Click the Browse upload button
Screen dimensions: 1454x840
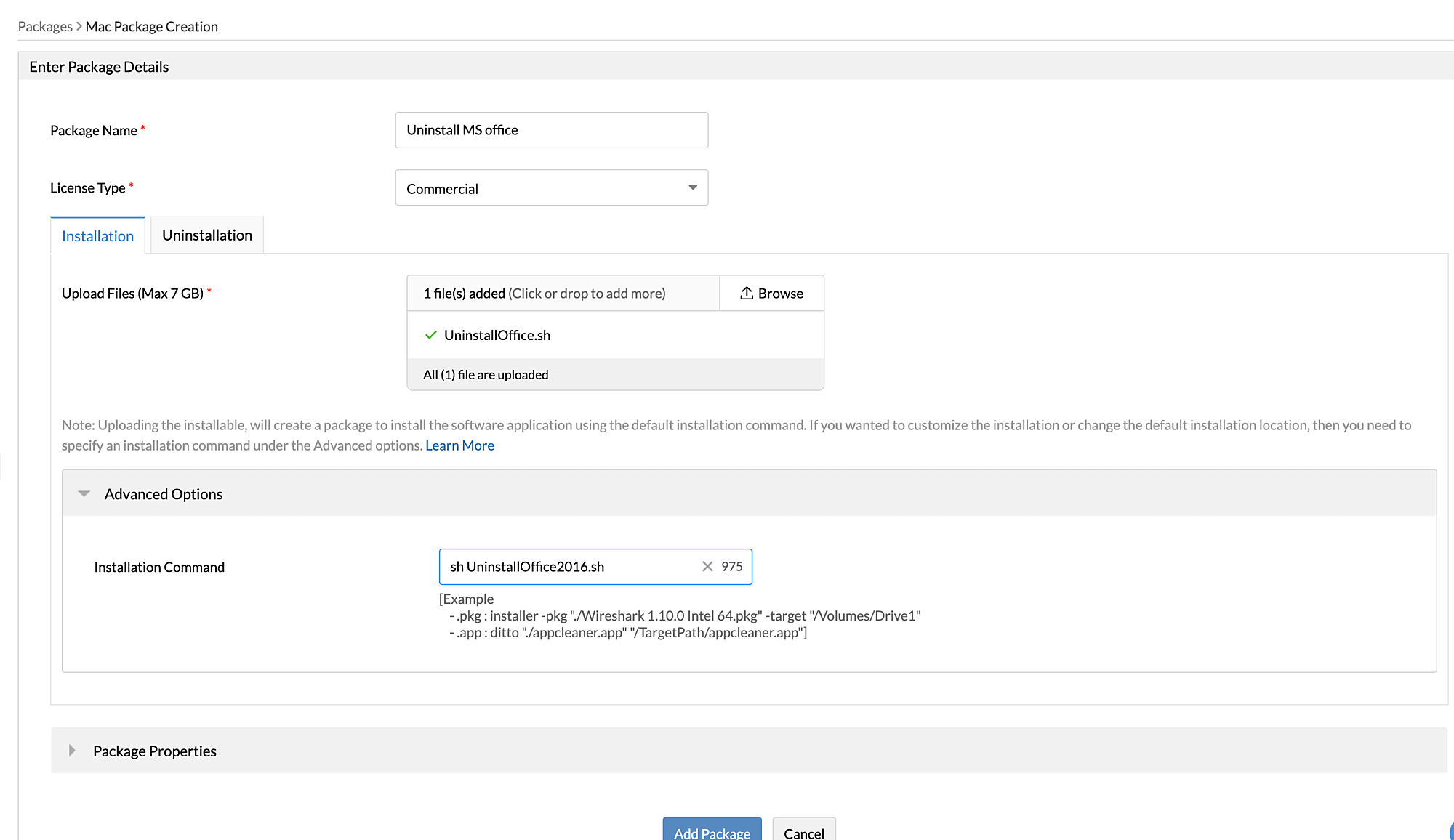[772, 293]
